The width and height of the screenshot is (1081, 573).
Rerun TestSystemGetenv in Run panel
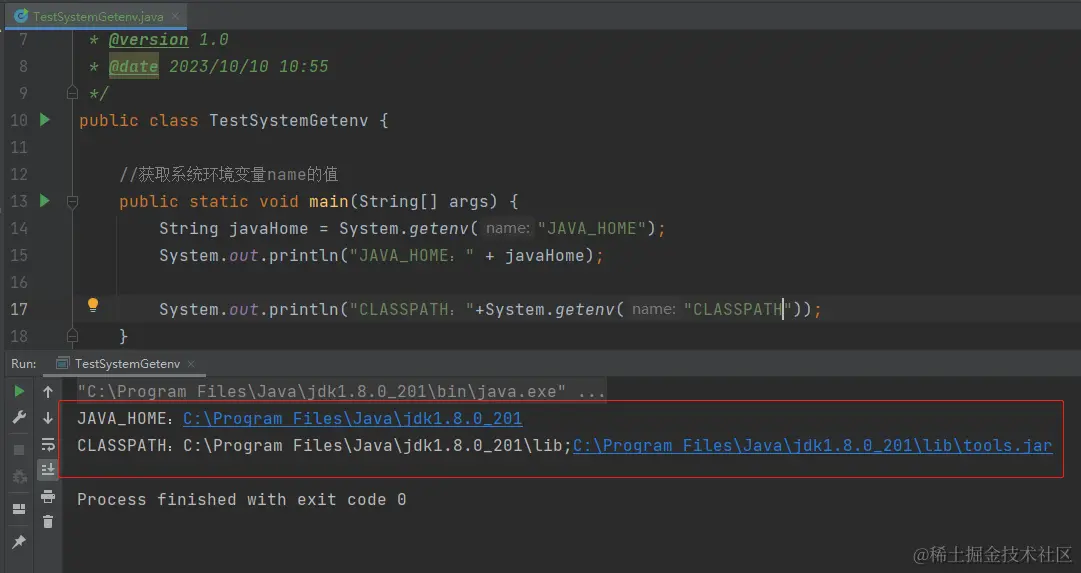pyautogui.click(x=19, y=392)
